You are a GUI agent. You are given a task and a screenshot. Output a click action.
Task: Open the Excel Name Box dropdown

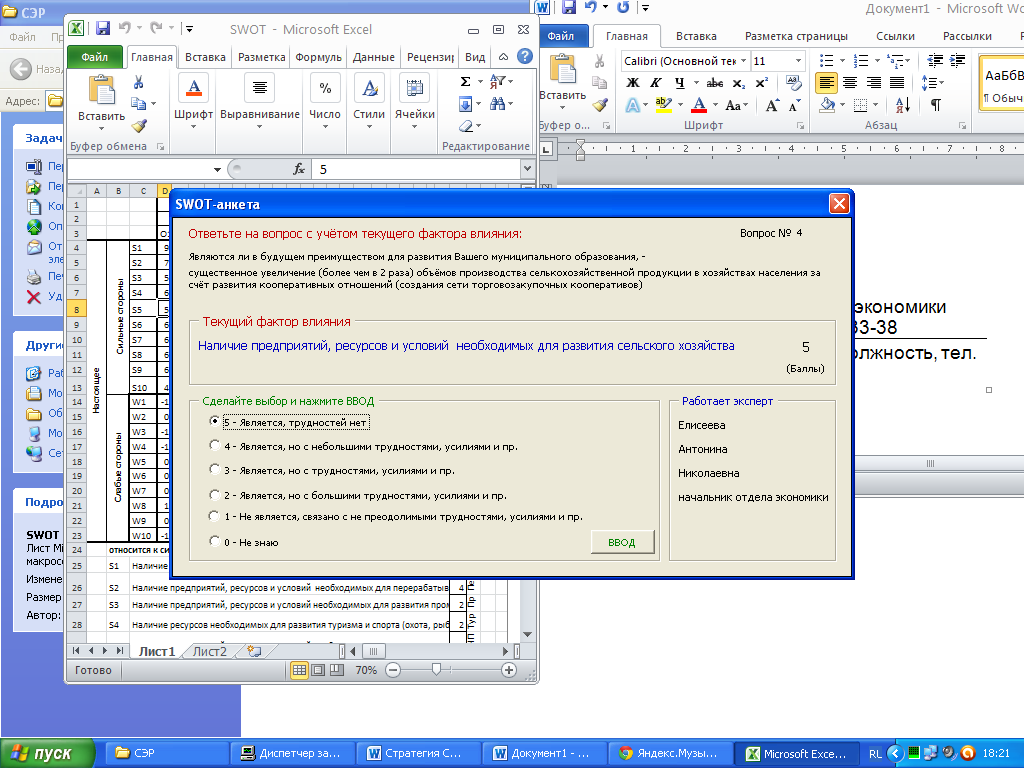click(217, 170)
